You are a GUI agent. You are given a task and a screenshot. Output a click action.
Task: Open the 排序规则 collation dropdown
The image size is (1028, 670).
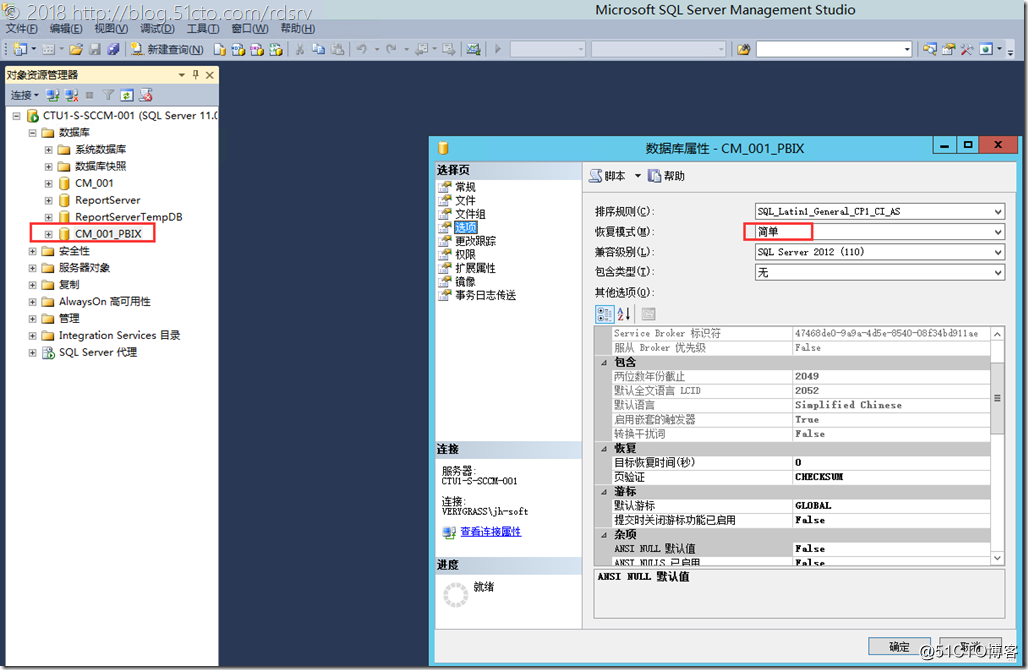pos(997,211)
